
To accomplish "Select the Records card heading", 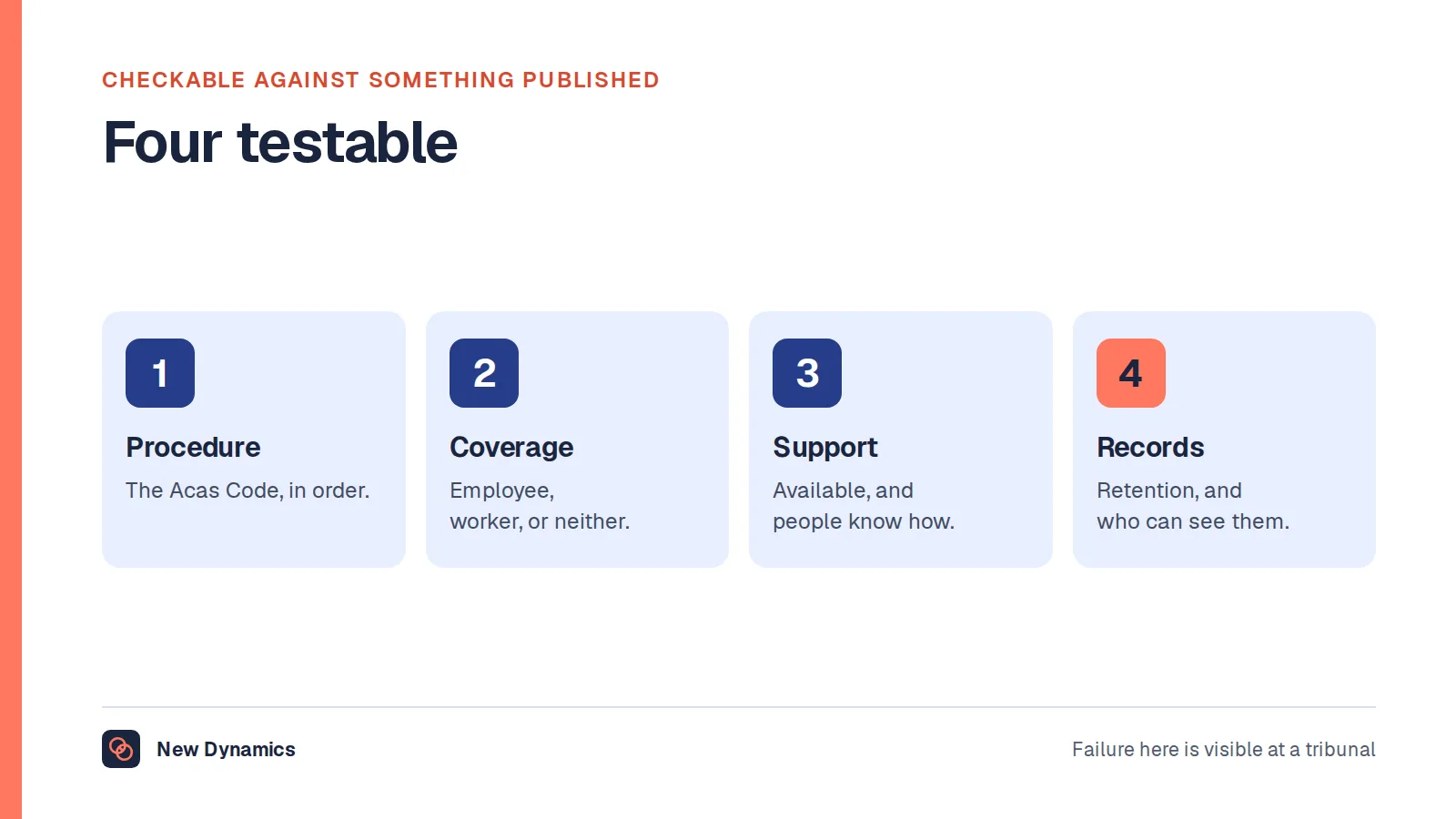I will pos(1150,448).
